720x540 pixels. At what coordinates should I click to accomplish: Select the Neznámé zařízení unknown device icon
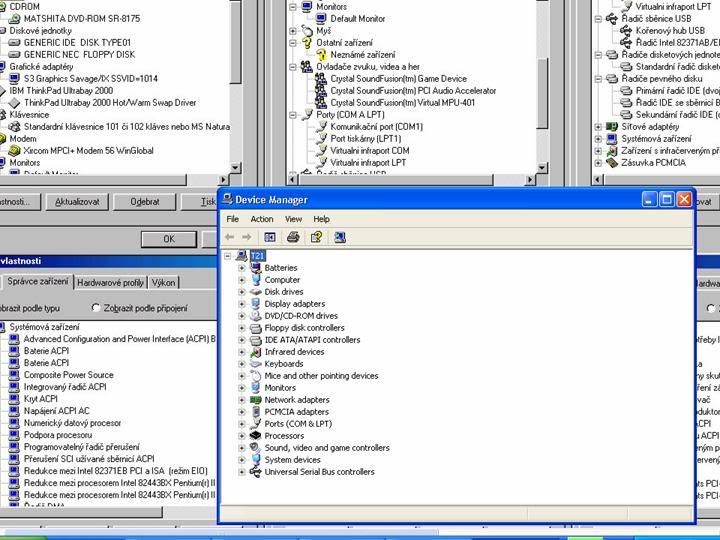322,55
